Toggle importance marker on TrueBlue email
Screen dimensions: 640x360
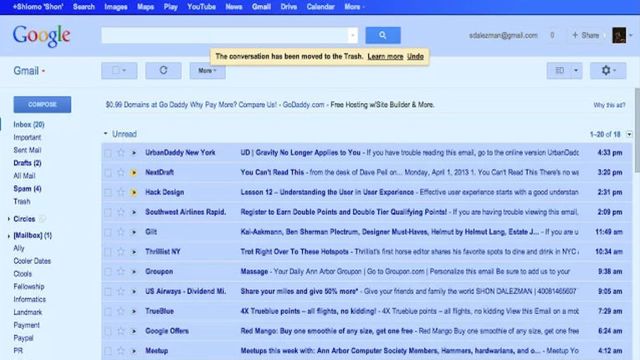(x=133, y=311)
